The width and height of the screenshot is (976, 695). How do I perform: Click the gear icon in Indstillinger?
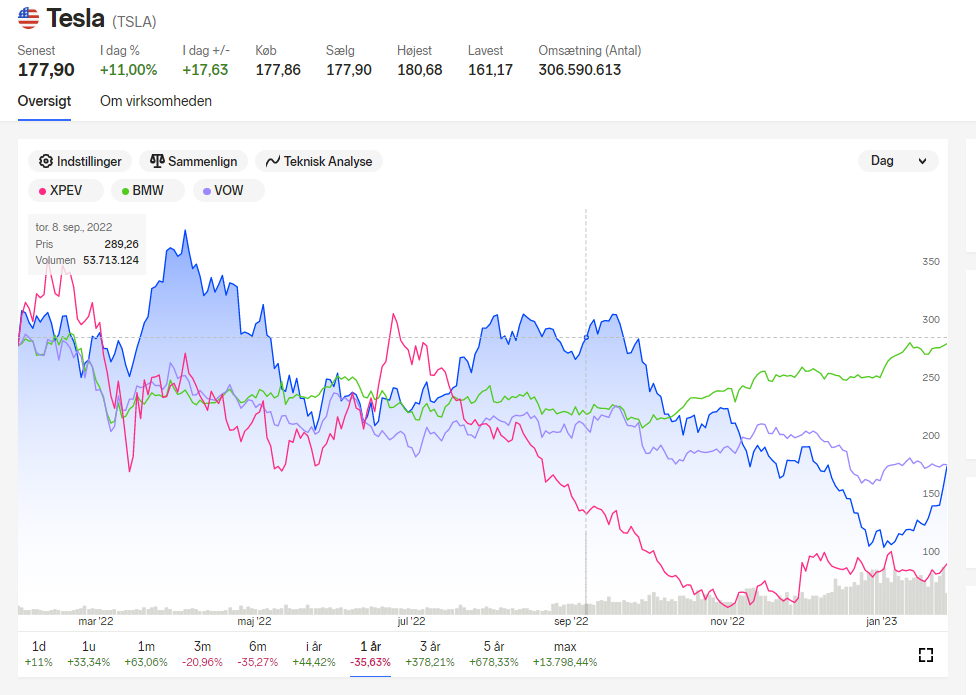pos(45,161)
